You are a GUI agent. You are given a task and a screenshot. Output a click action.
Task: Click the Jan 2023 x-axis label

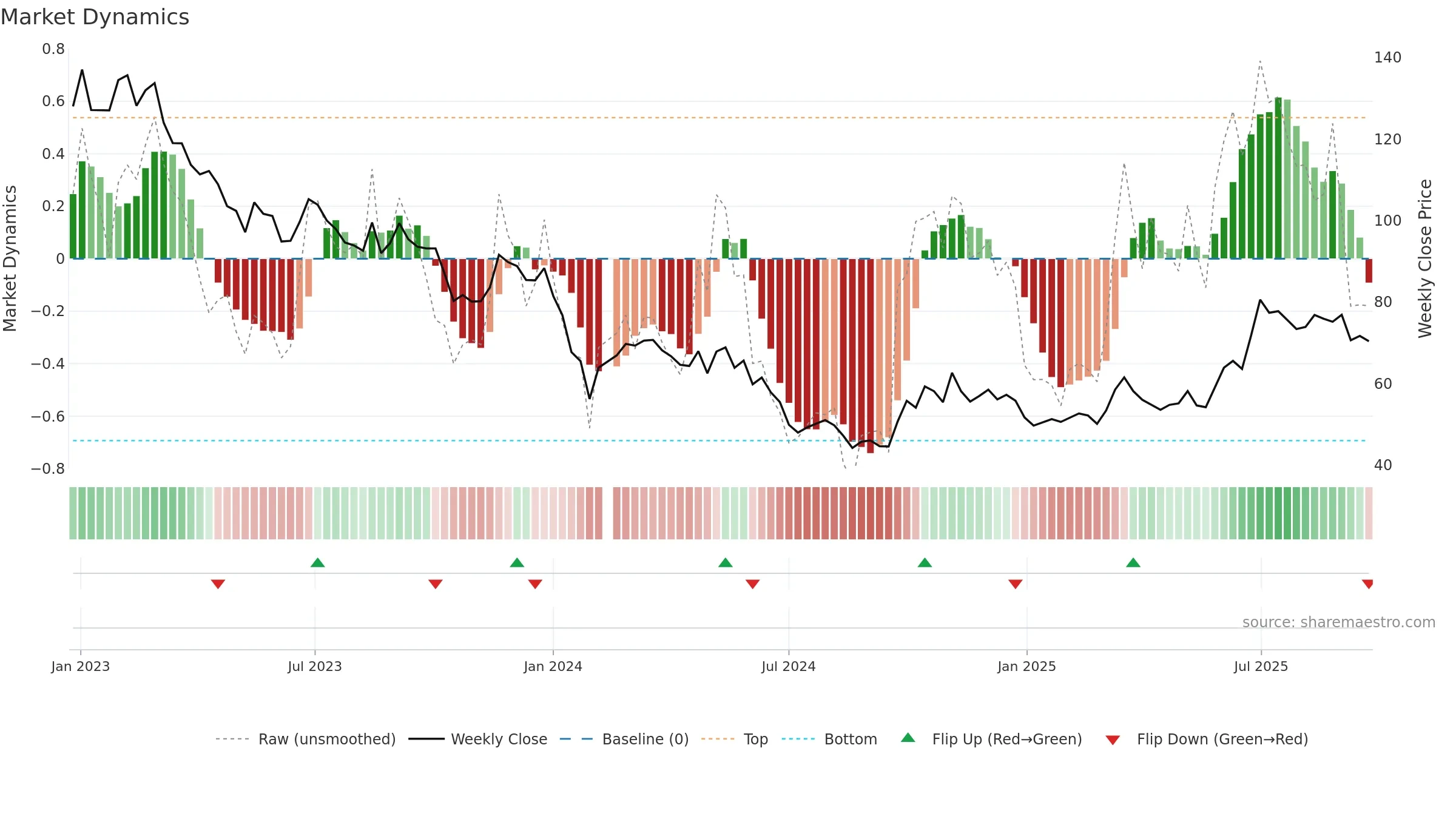click(x=81, y=666)
